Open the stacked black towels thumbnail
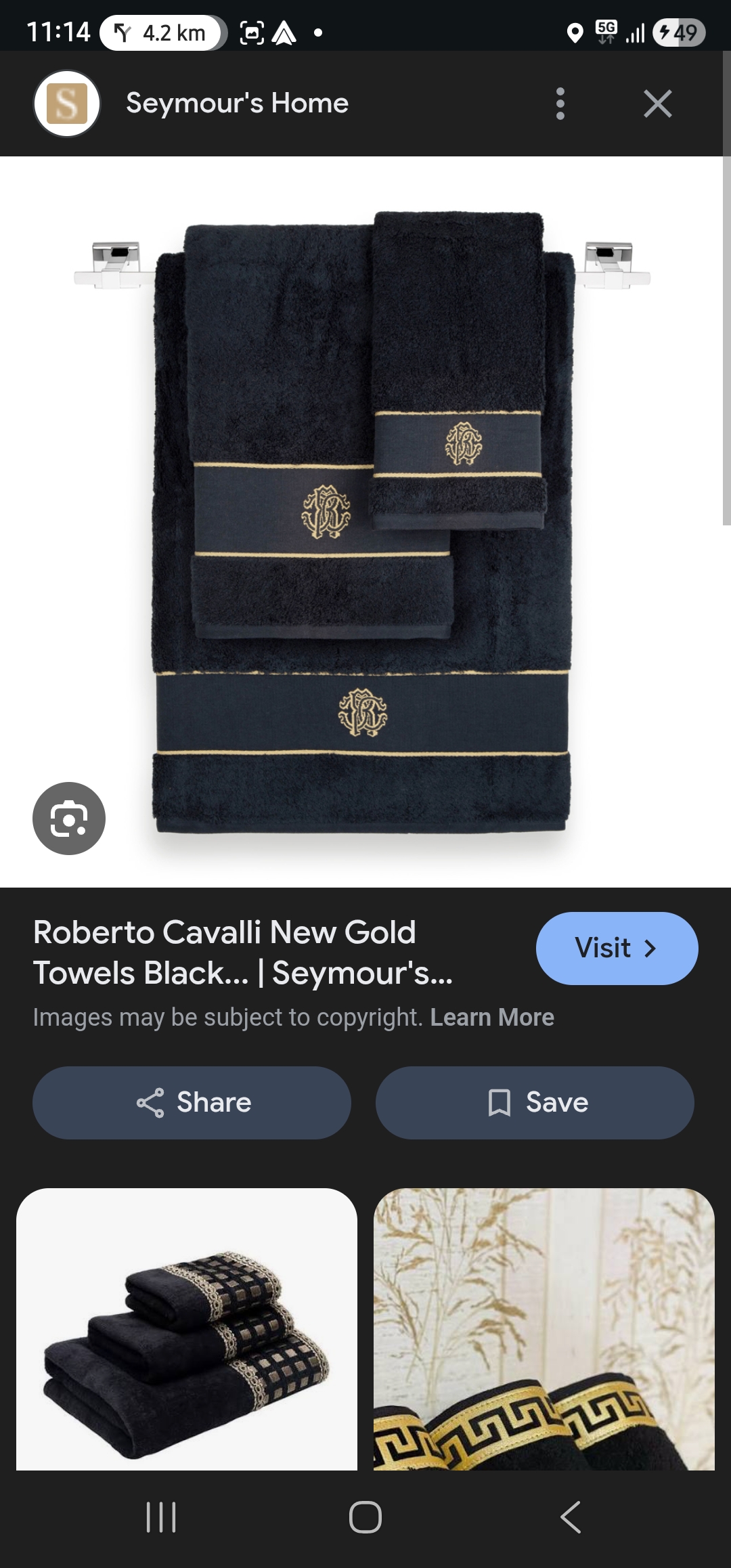 (x=187, y=1329)
